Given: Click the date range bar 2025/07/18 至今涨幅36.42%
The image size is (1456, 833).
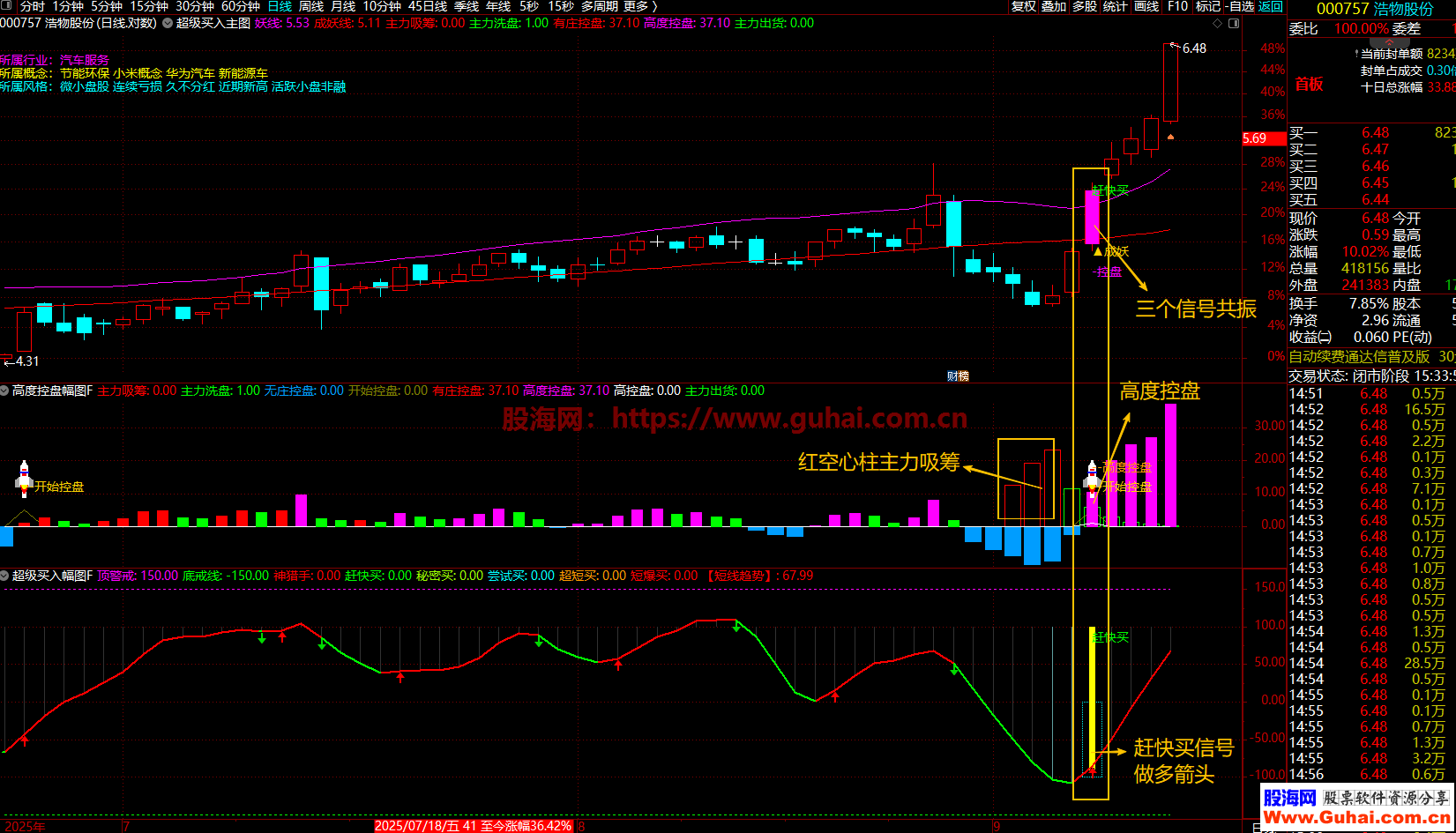Looking at the screenshot, I should (474, 826).
